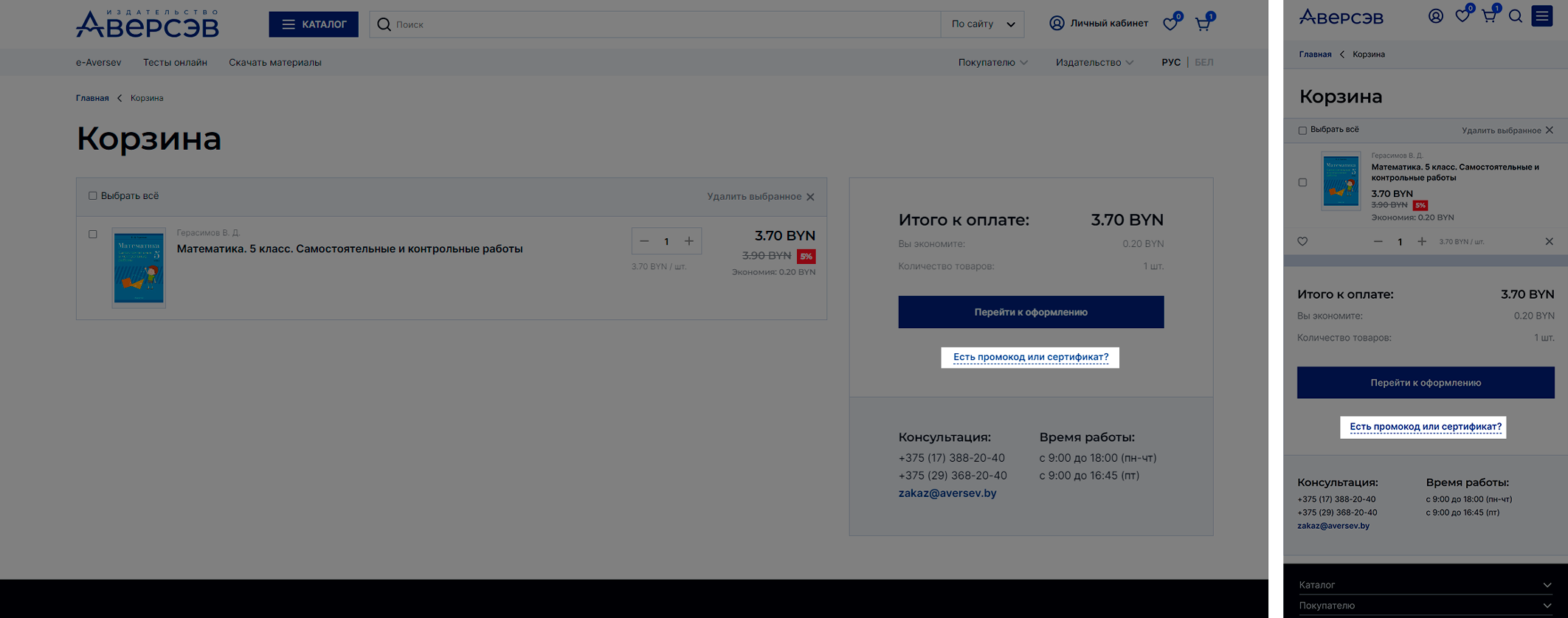Toggle 'Выбрать всё' checkbox in desktop cart
The height and width of the screenshot is (618, 1568).
[x=93, y=196]
